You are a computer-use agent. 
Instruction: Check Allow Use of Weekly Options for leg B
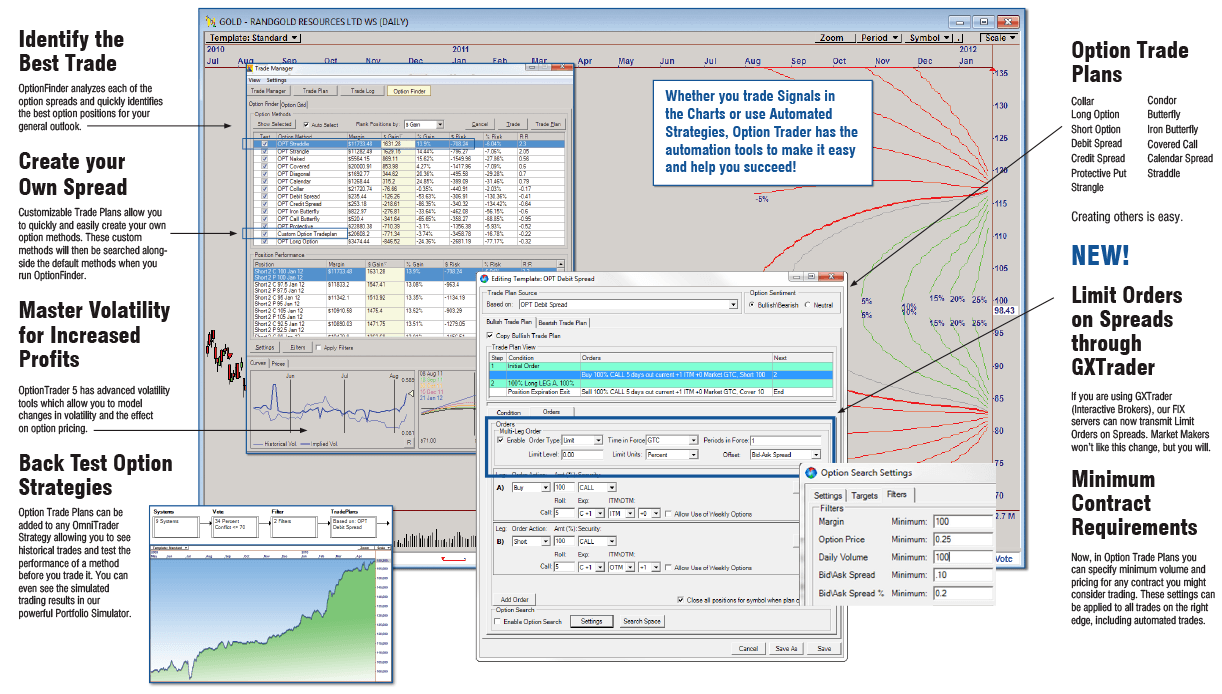(668, 567)
